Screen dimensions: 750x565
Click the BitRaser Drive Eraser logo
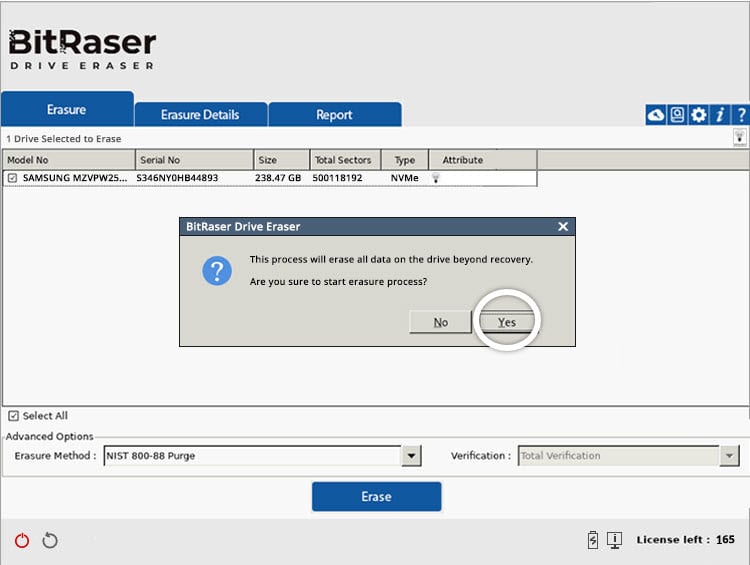(x=82, y=49)
